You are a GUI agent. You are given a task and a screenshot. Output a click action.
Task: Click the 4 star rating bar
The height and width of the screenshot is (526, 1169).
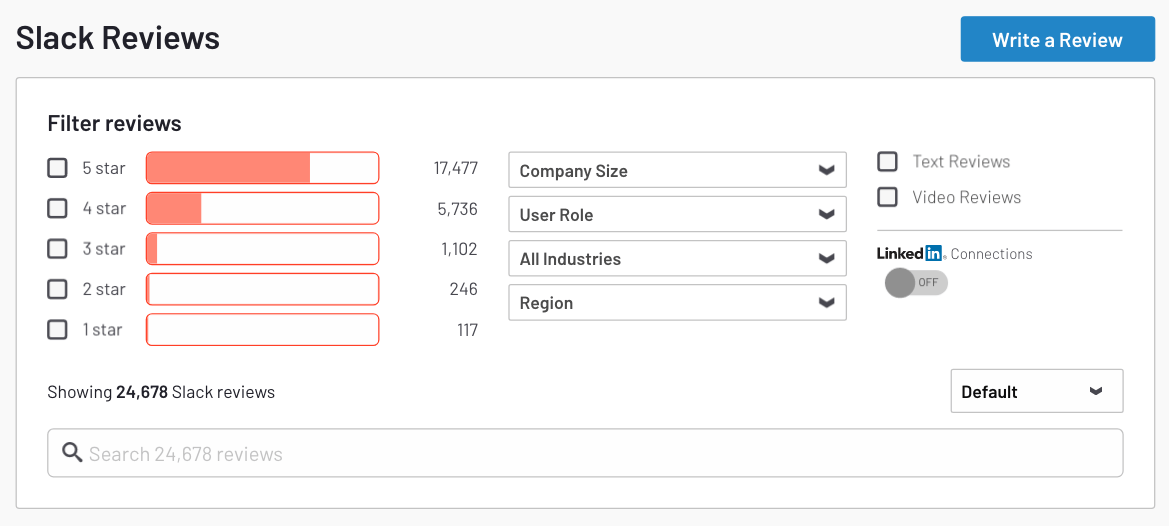(262, 208)
